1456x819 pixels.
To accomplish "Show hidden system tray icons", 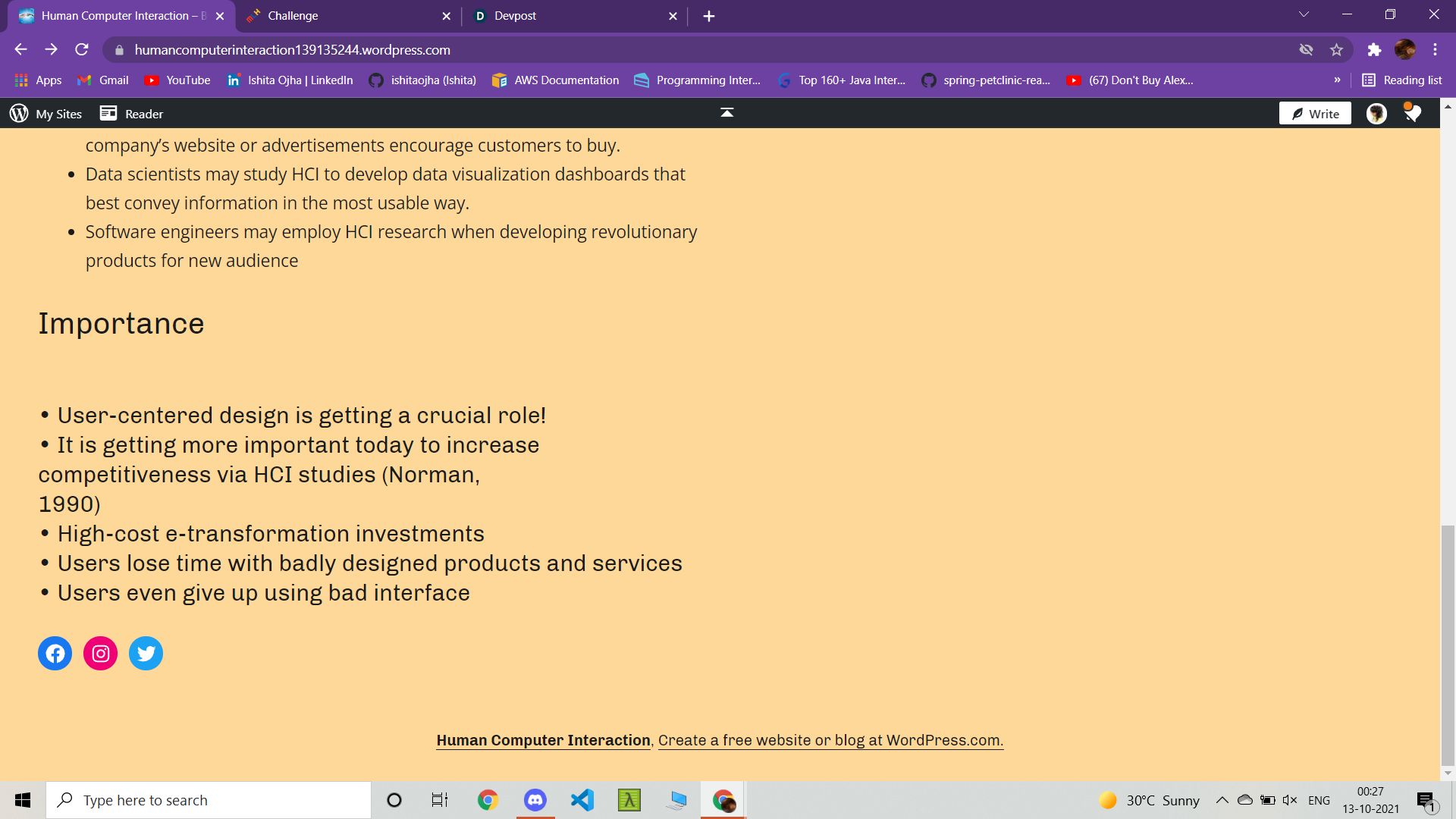I will pyautogui.click(x=1222, y=800).
